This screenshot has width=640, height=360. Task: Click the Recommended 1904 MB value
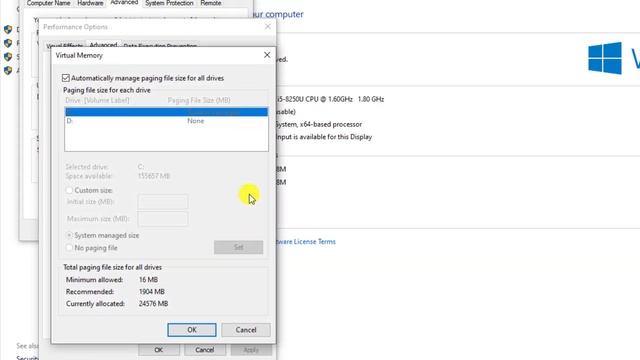152,292
